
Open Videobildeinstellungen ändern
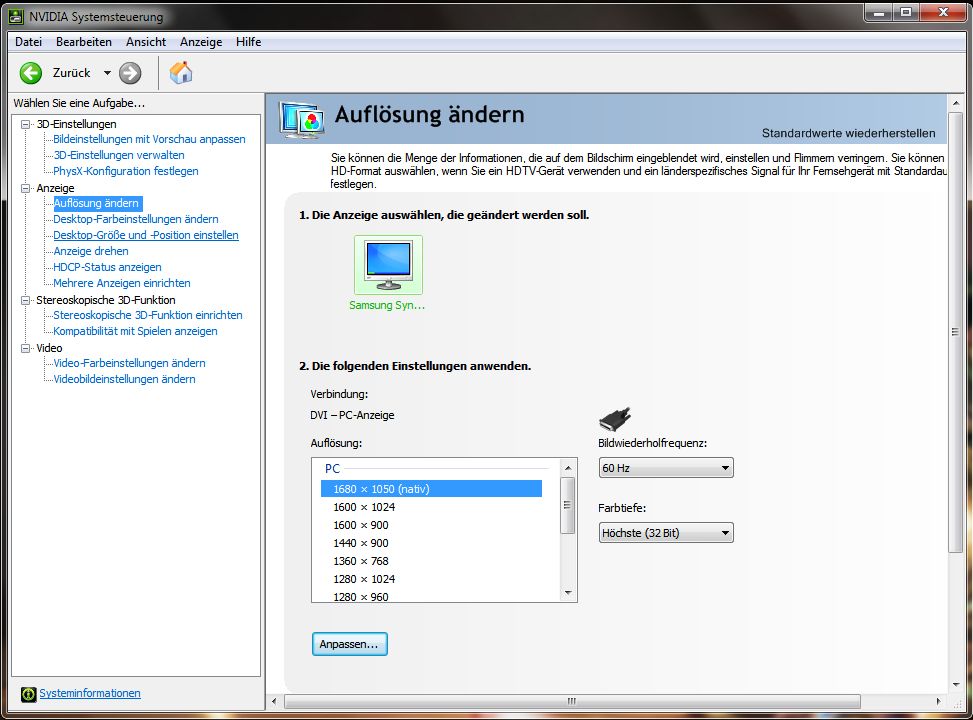click(124, 379)
